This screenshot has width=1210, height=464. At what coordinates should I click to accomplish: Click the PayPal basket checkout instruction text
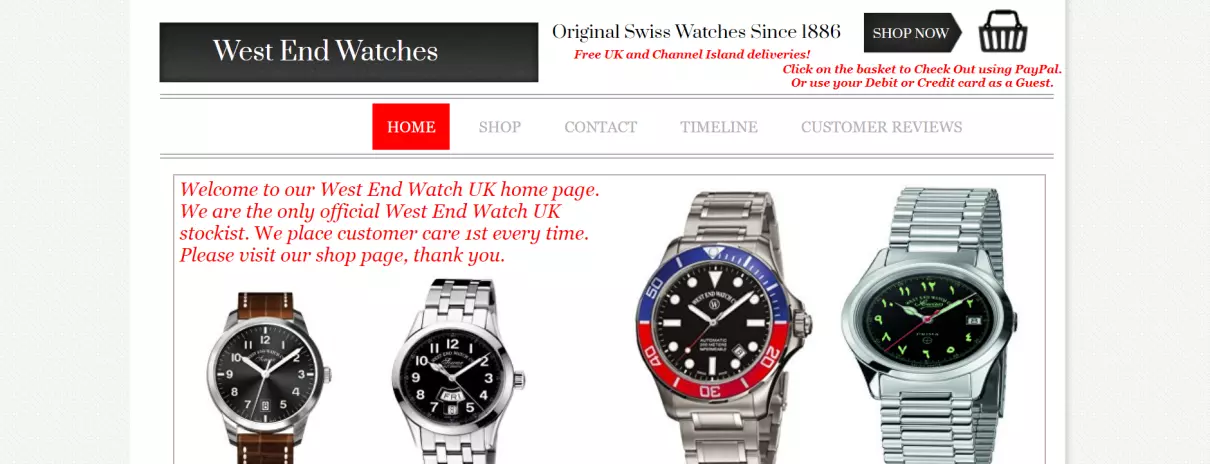coord(922,69)
